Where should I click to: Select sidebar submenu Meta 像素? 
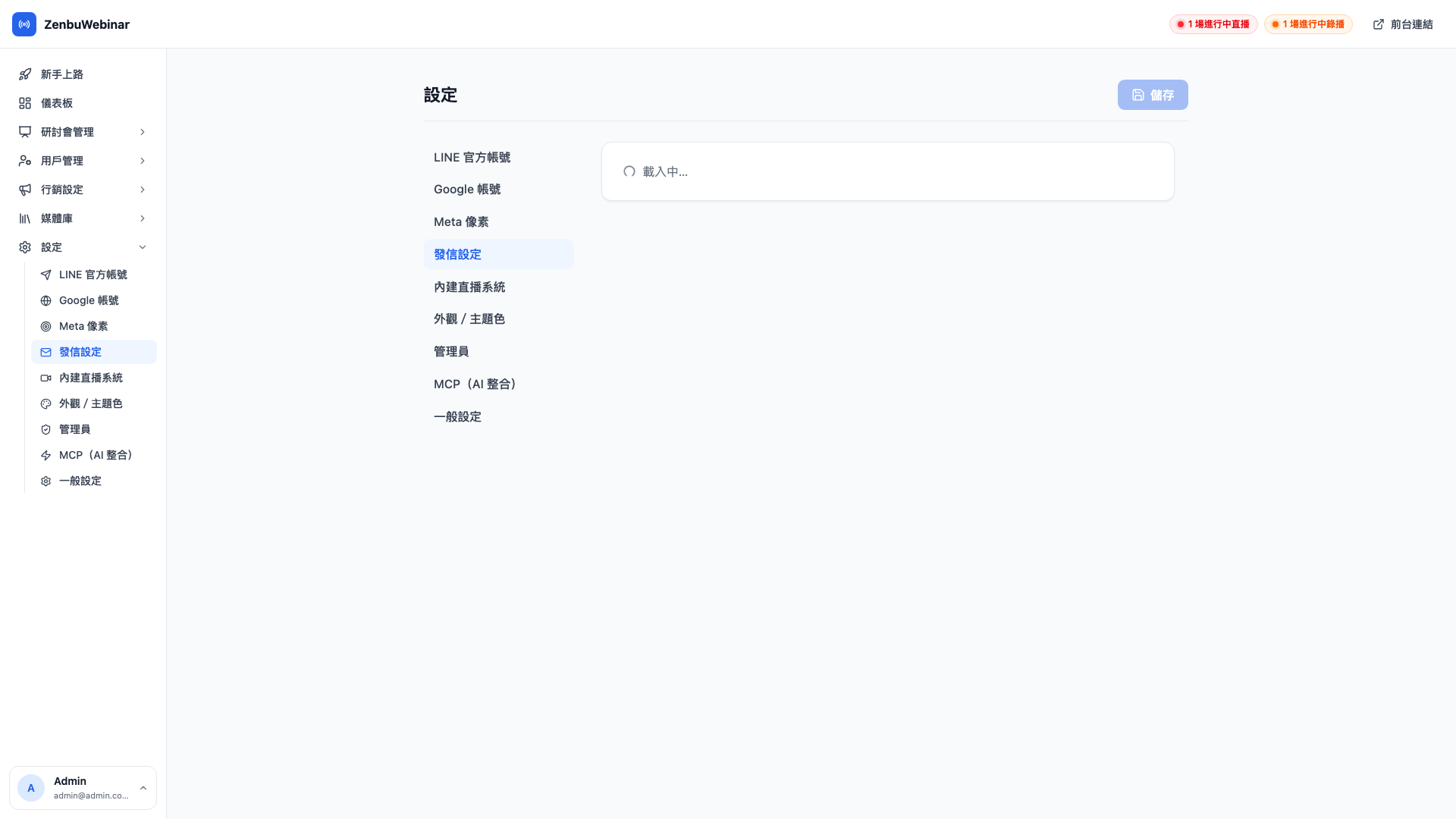point(94,326)
